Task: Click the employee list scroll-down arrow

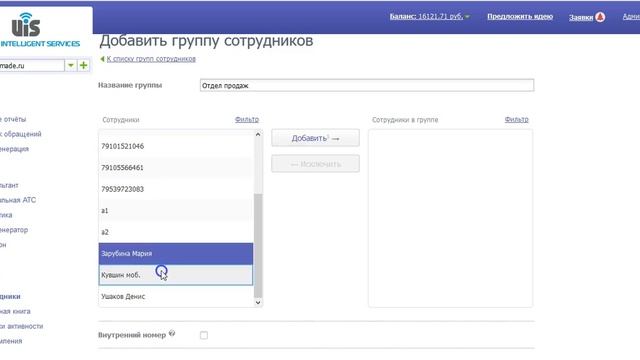Action: [x=258, y=302]
